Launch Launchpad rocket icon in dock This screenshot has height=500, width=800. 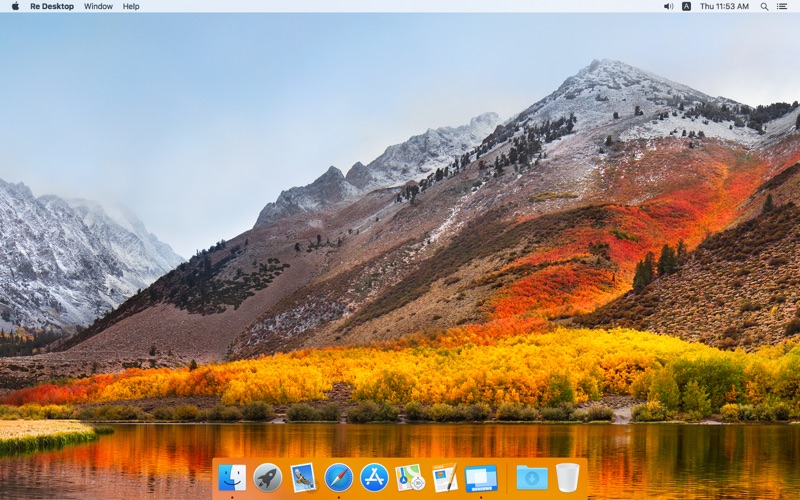(x=267, y=478)
